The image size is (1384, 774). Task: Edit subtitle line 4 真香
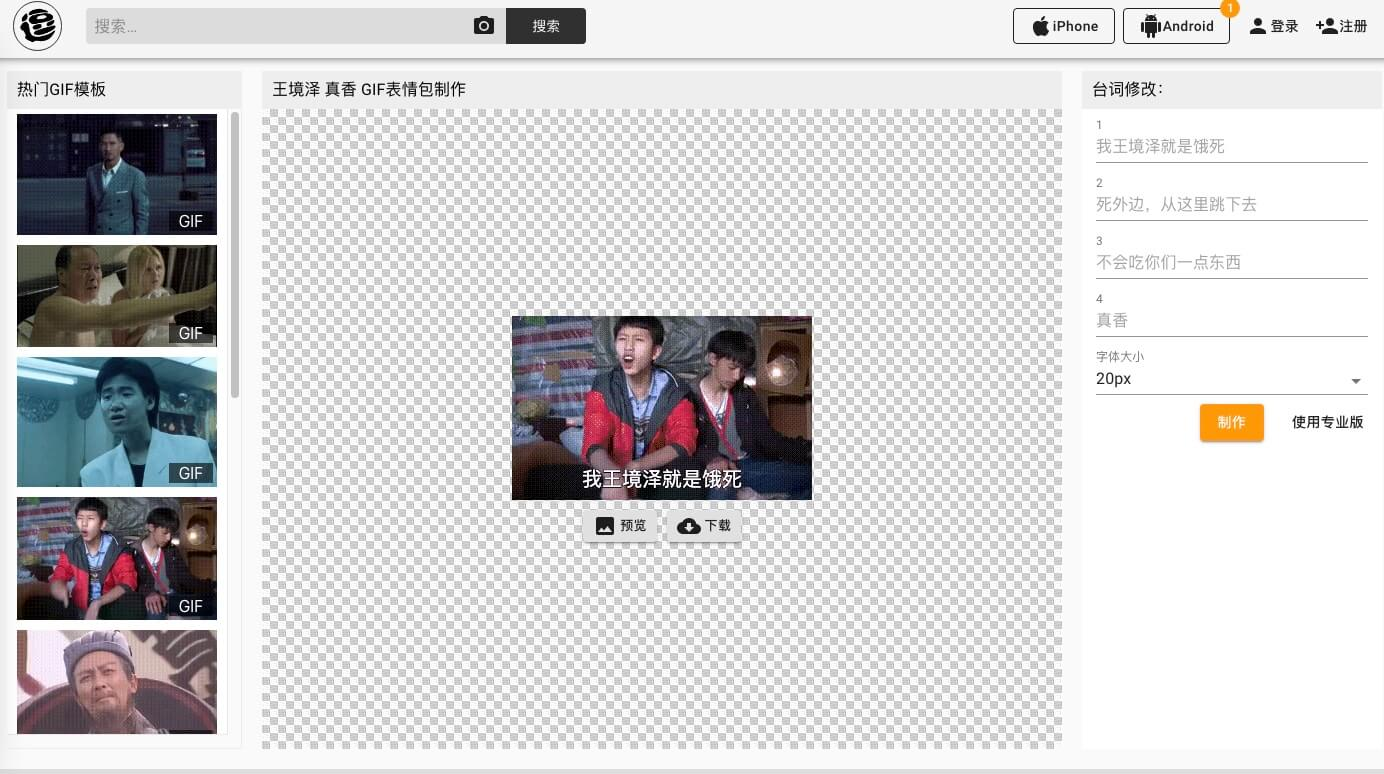[1231, 320]
